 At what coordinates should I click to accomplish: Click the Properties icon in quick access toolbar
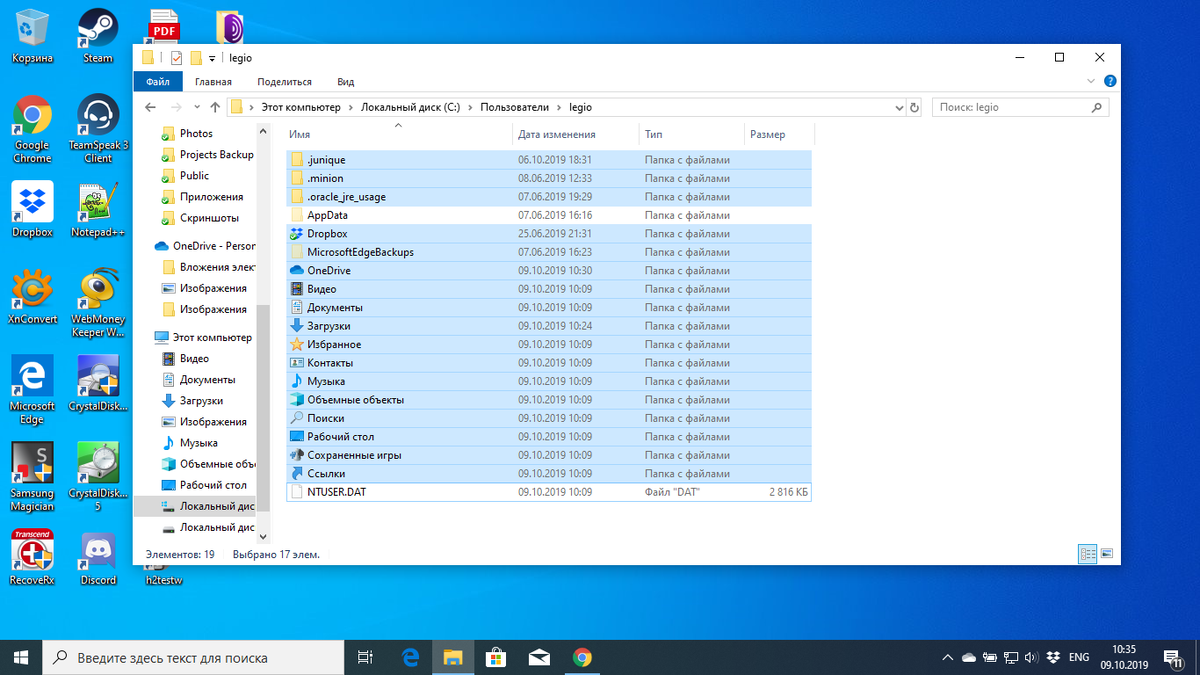pos(177,58)
